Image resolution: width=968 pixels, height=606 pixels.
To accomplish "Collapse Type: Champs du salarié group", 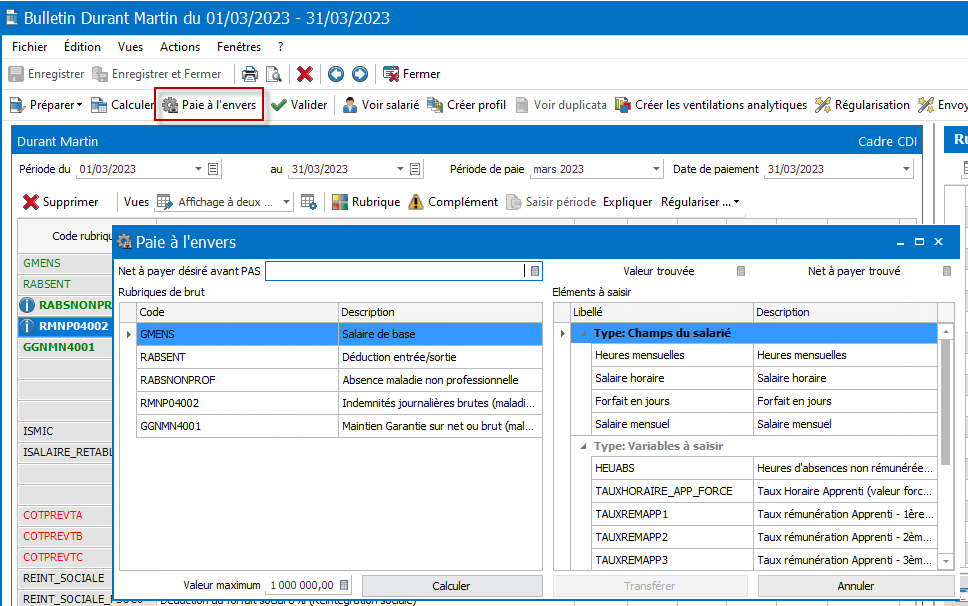I will pos(583,333).
